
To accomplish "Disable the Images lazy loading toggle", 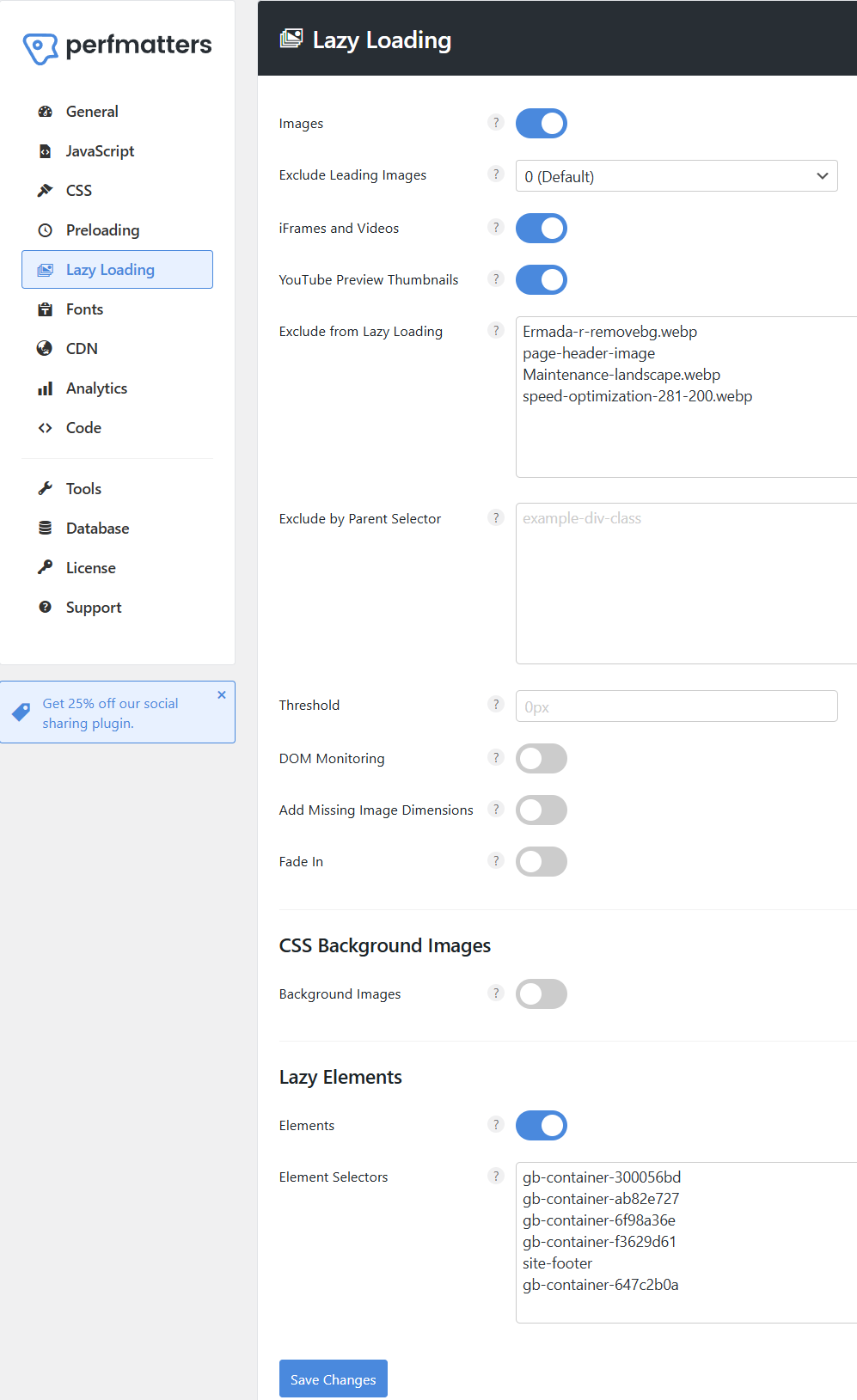I will 542,124.
